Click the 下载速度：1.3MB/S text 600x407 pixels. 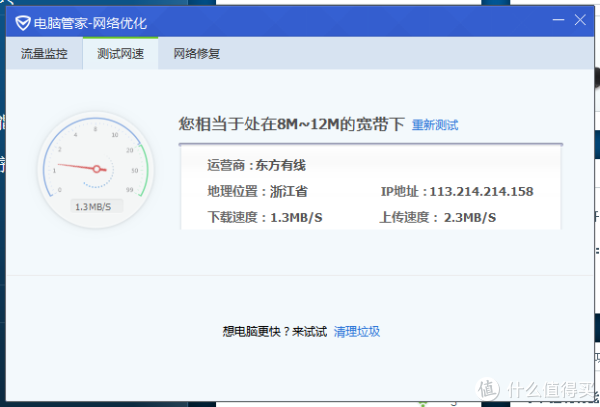coord(265,217)
